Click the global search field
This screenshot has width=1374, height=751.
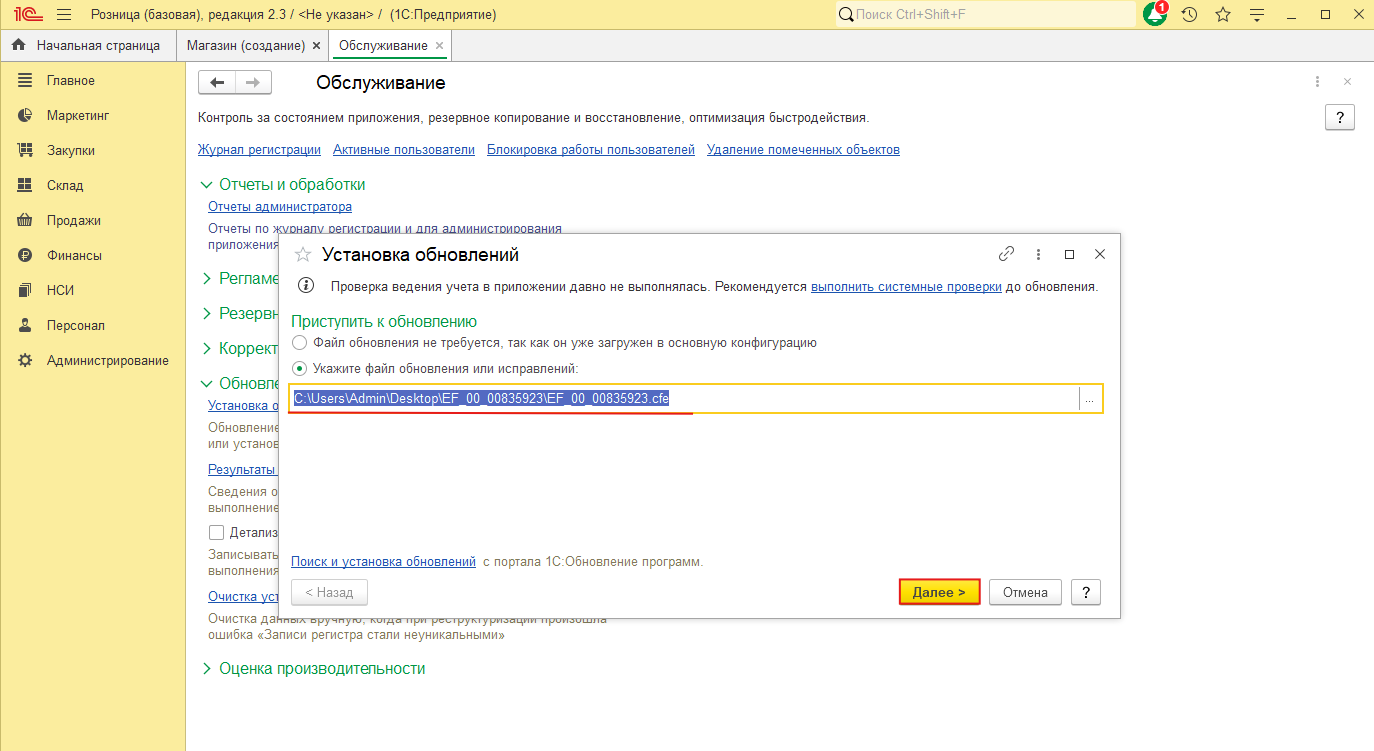[985, 15]
